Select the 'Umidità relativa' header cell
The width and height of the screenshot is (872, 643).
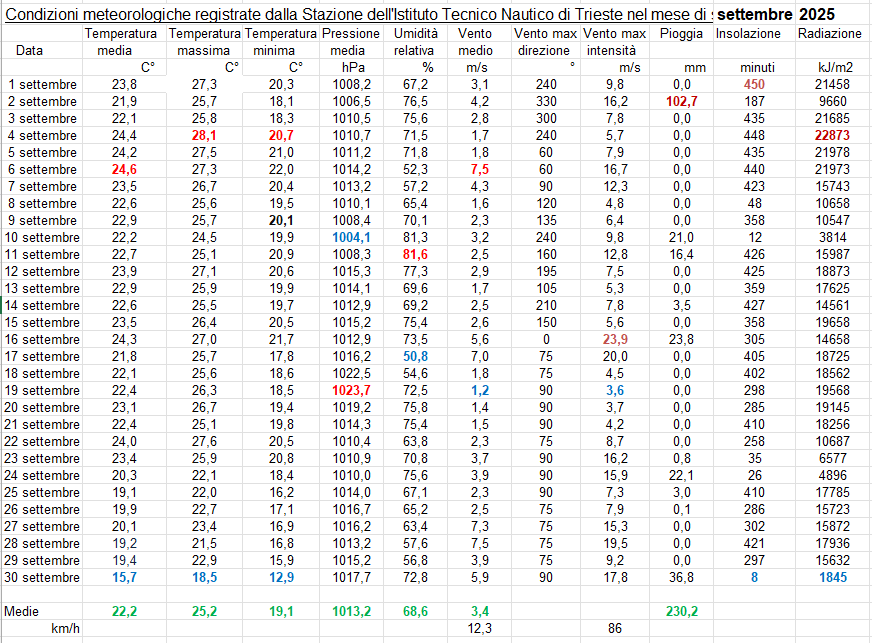[x=413, y=41]
